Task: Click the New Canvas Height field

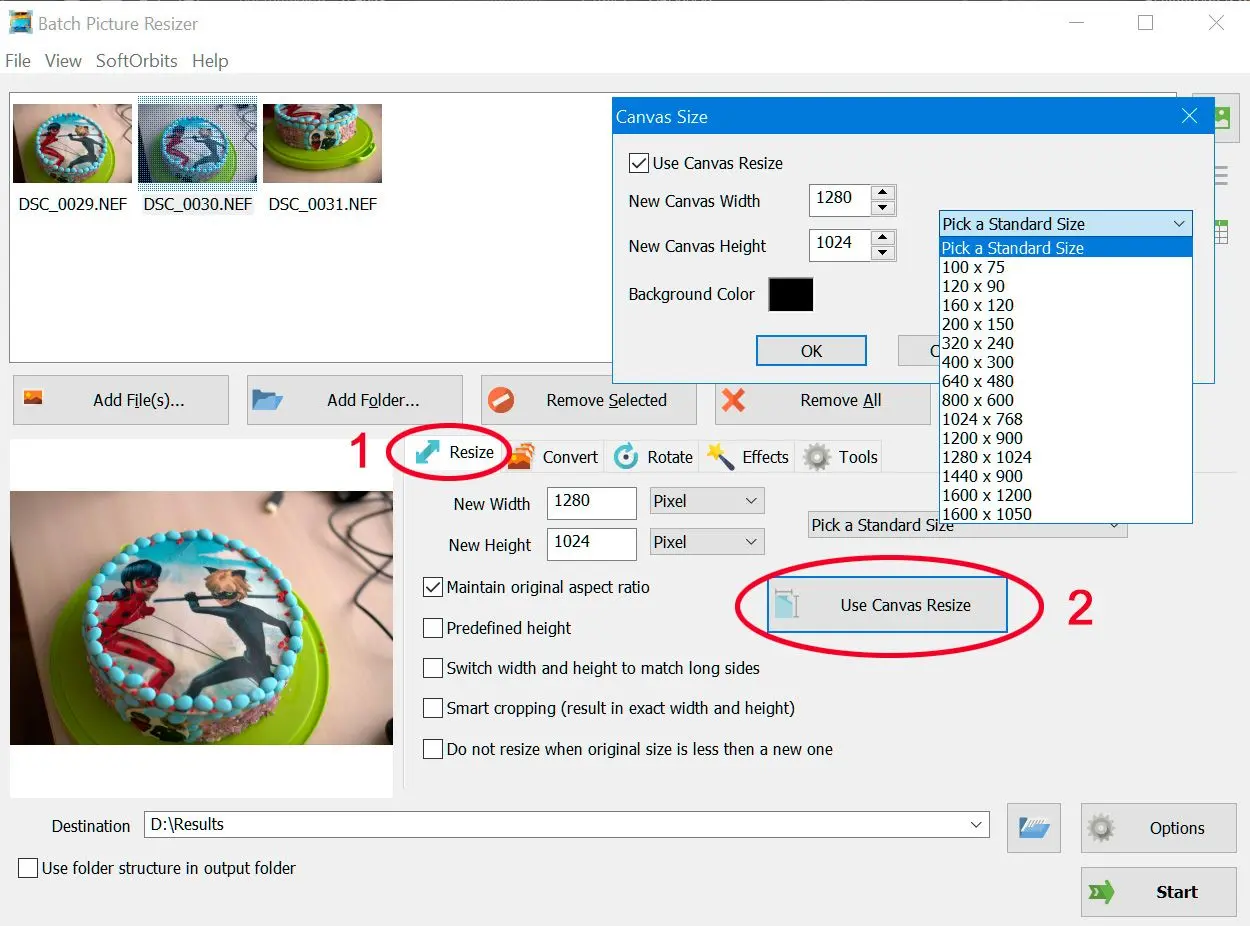Action: click(x=840, y=245)
